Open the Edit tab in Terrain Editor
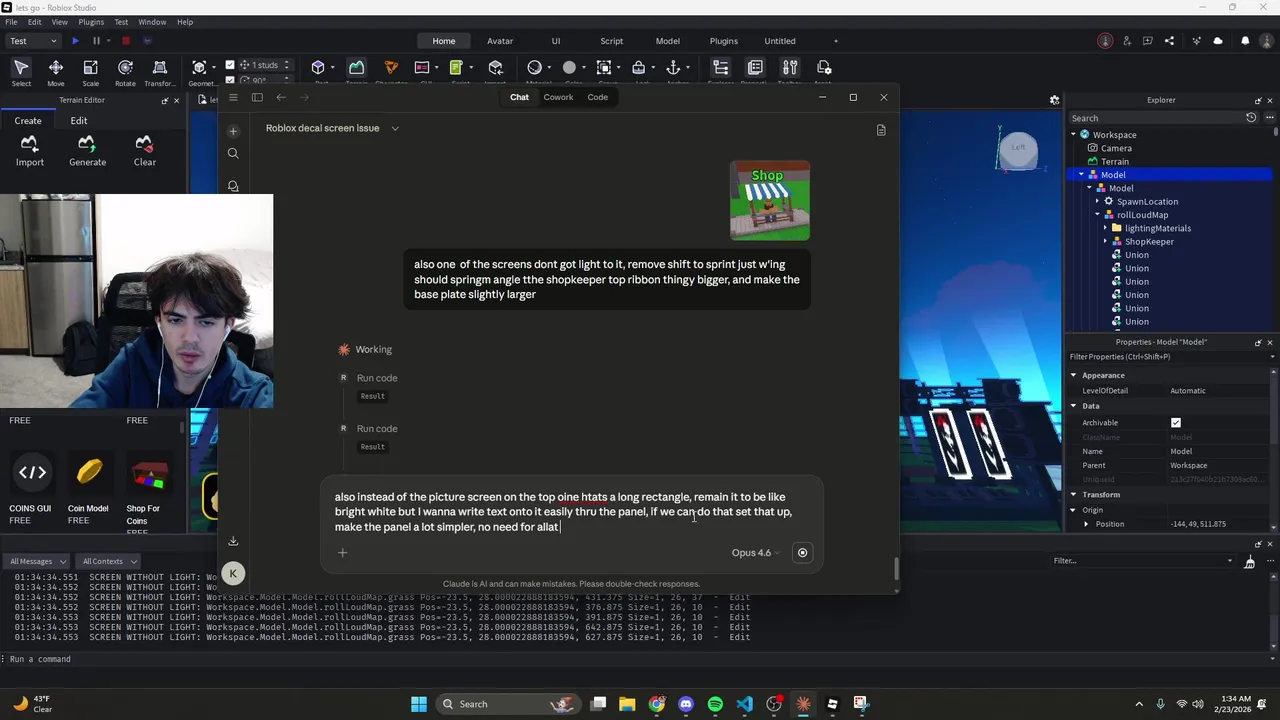The height and width of the screenshot is (720, 1280). click(x=79, y=120)
